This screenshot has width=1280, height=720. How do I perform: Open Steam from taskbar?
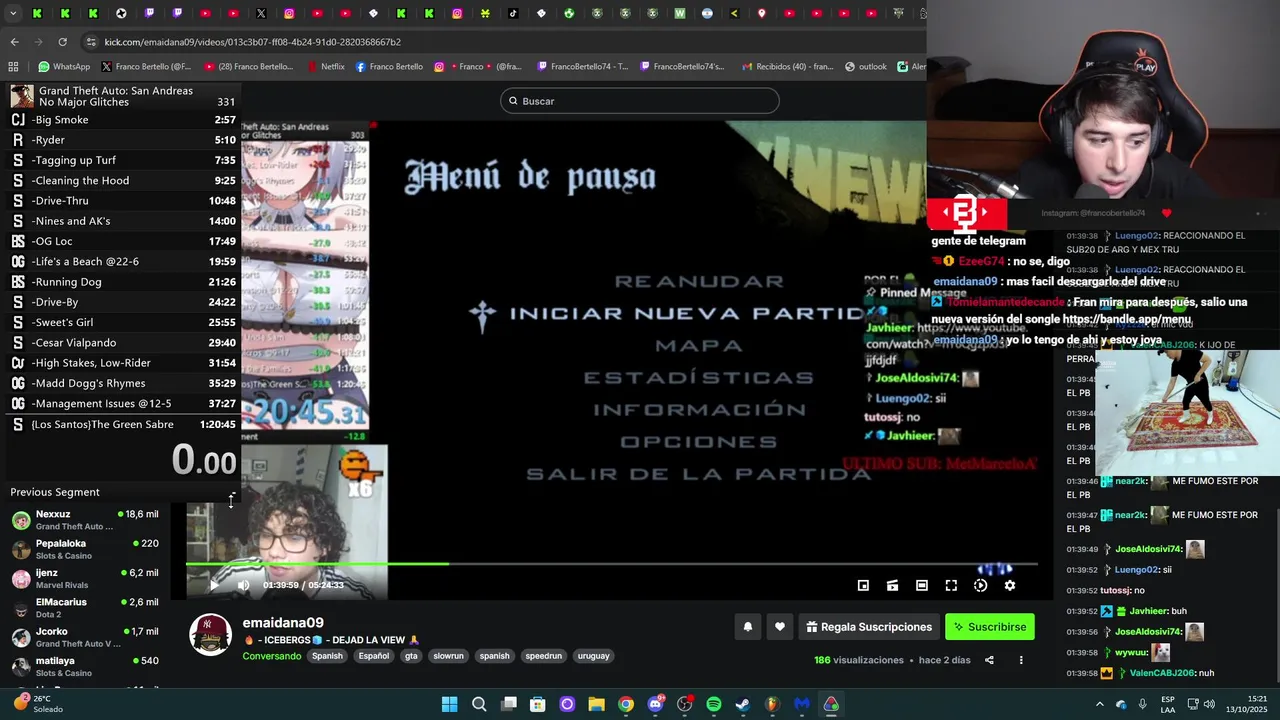[x=743, y=704]
